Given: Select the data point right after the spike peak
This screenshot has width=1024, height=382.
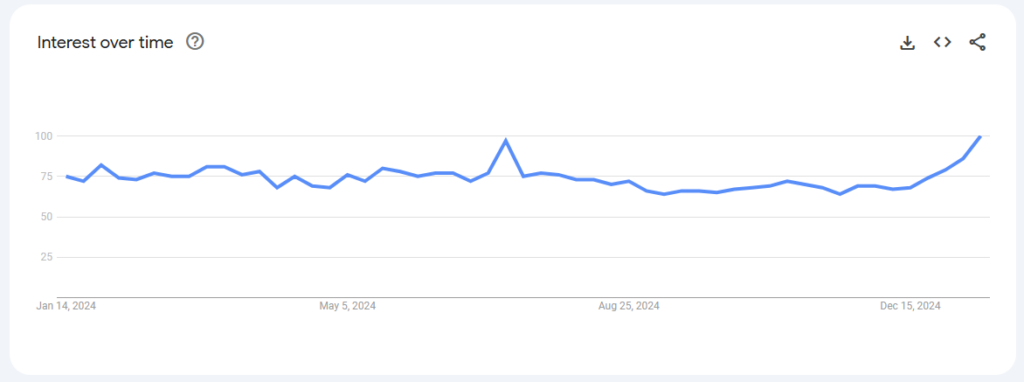Looking at the screenshot, I should 523,176.
